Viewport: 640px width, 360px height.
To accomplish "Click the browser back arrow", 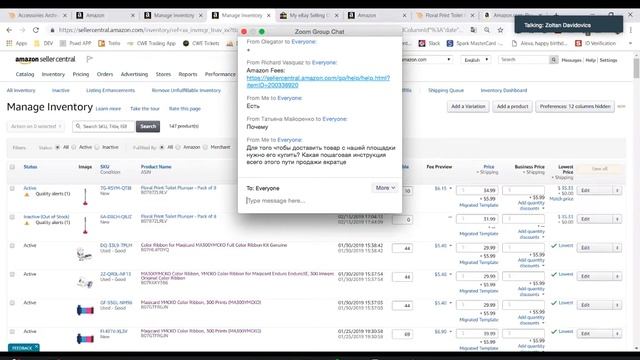I will tap(9, 30).
